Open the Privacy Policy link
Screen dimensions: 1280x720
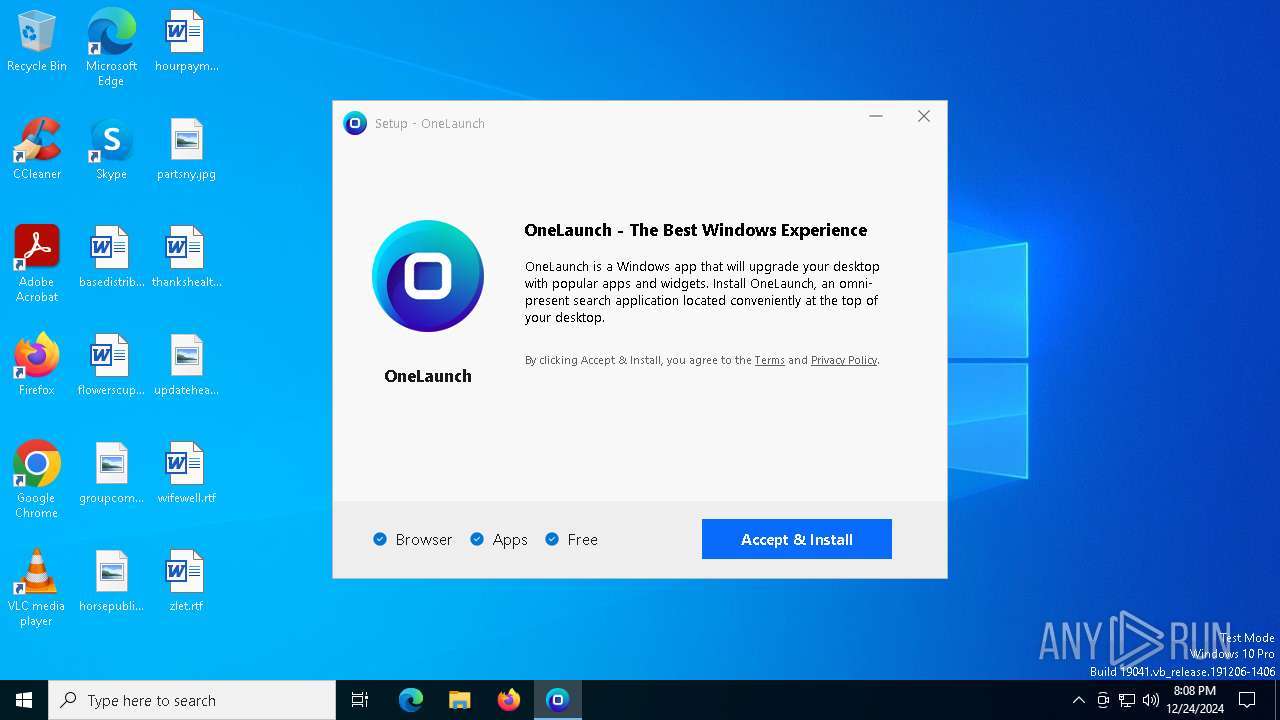tap(844, 360)
